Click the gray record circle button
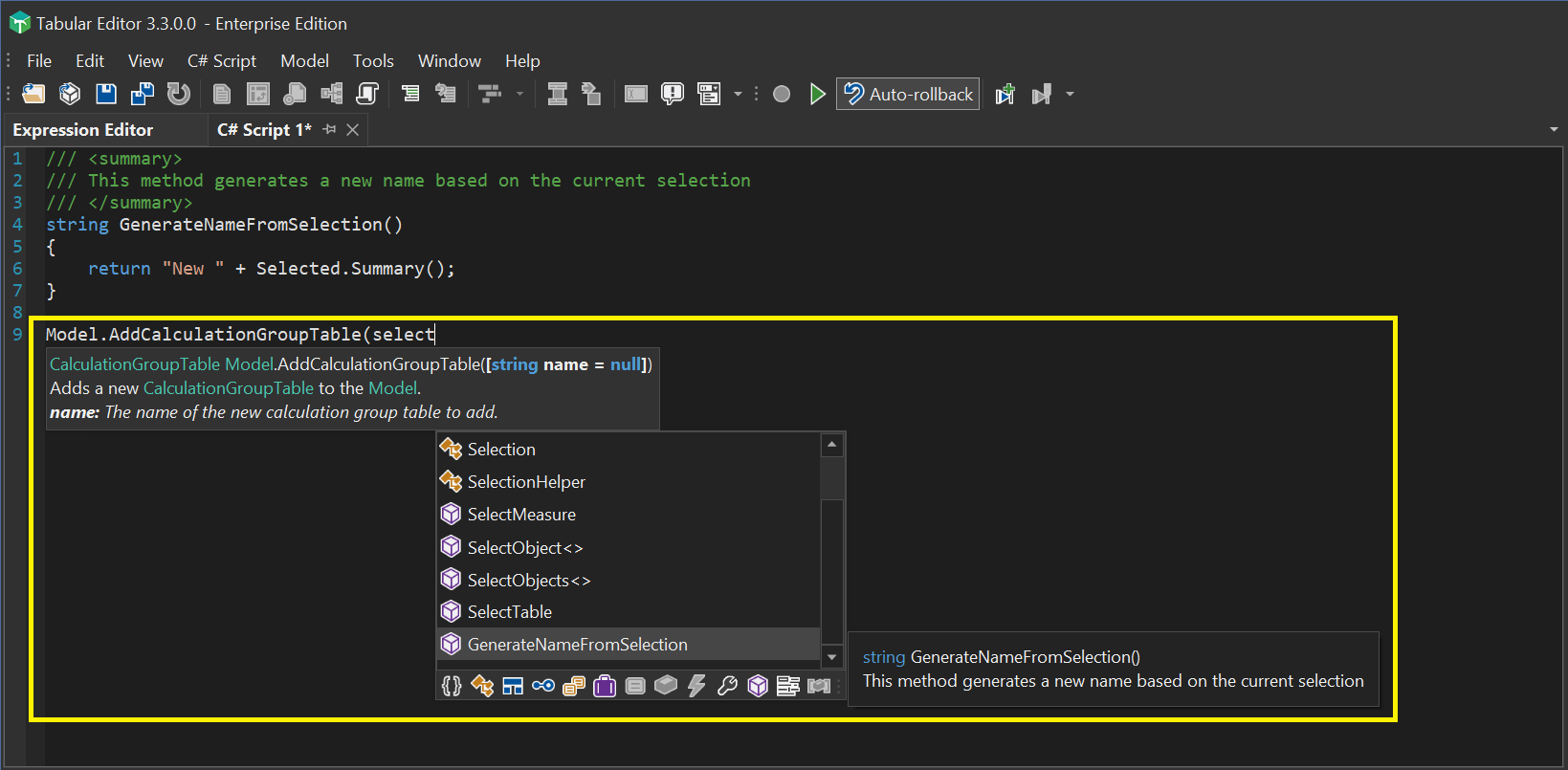Viewport: 1568px width, 770px height. (782, 94)
